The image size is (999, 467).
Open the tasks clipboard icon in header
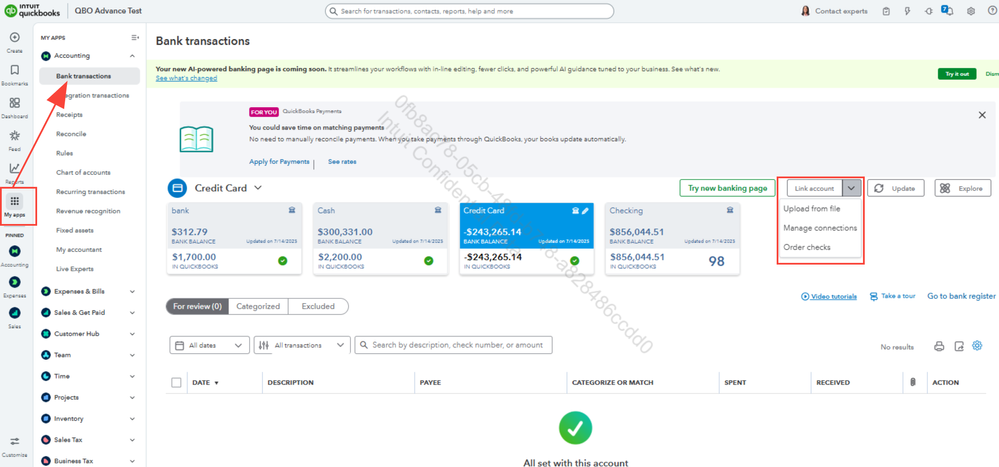[x=886, y=11]
